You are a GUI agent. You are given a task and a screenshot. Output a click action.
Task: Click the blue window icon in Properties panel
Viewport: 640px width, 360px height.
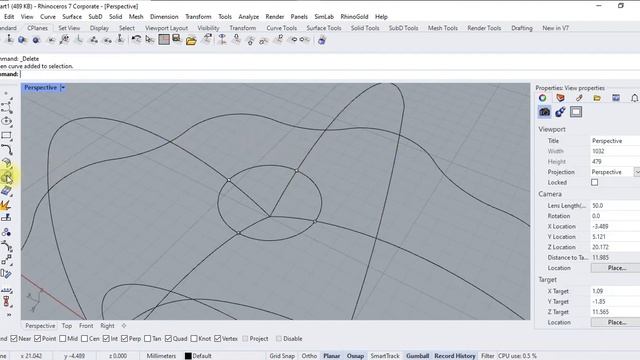[x=616, y=98]
